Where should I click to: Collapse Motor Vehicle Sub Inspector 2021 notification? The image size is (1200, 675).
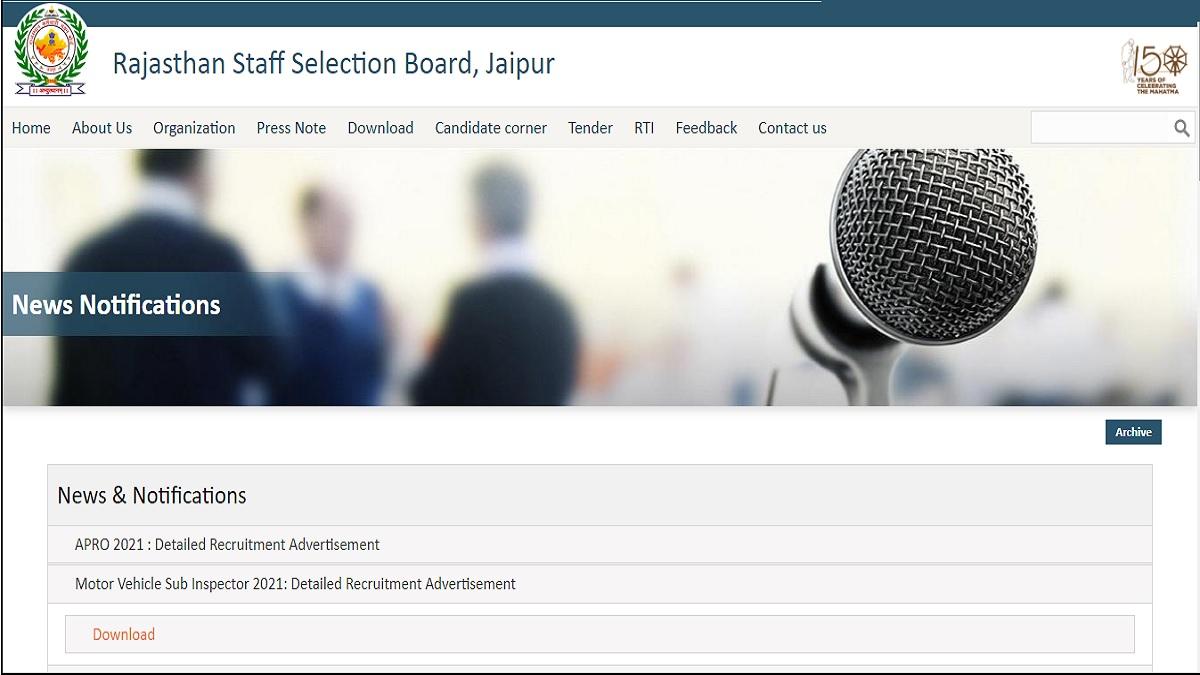[295, 584]
